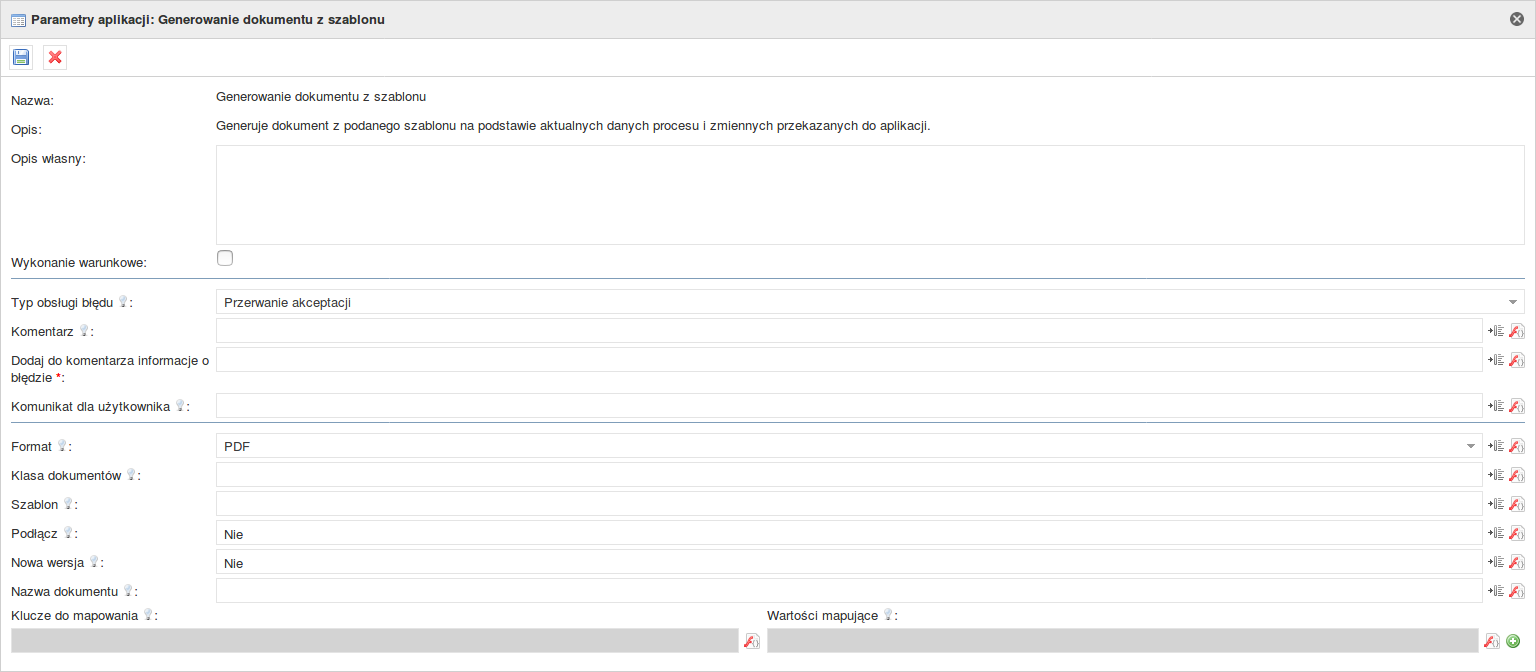
Task: Focus the Komentarz input field
Action: click(x=849, y=331)
